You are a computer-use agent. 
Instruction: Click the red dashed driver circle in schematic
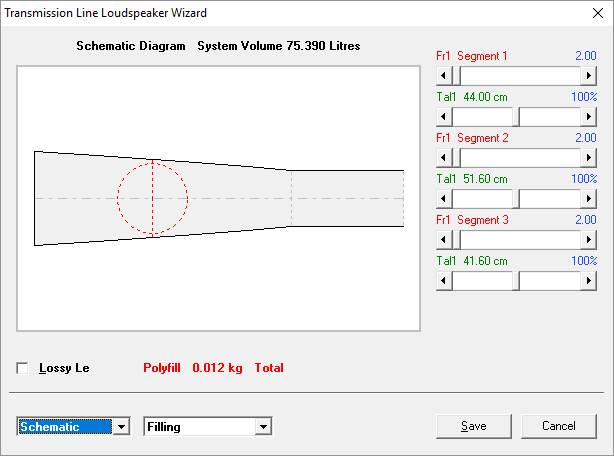point(152,198)
